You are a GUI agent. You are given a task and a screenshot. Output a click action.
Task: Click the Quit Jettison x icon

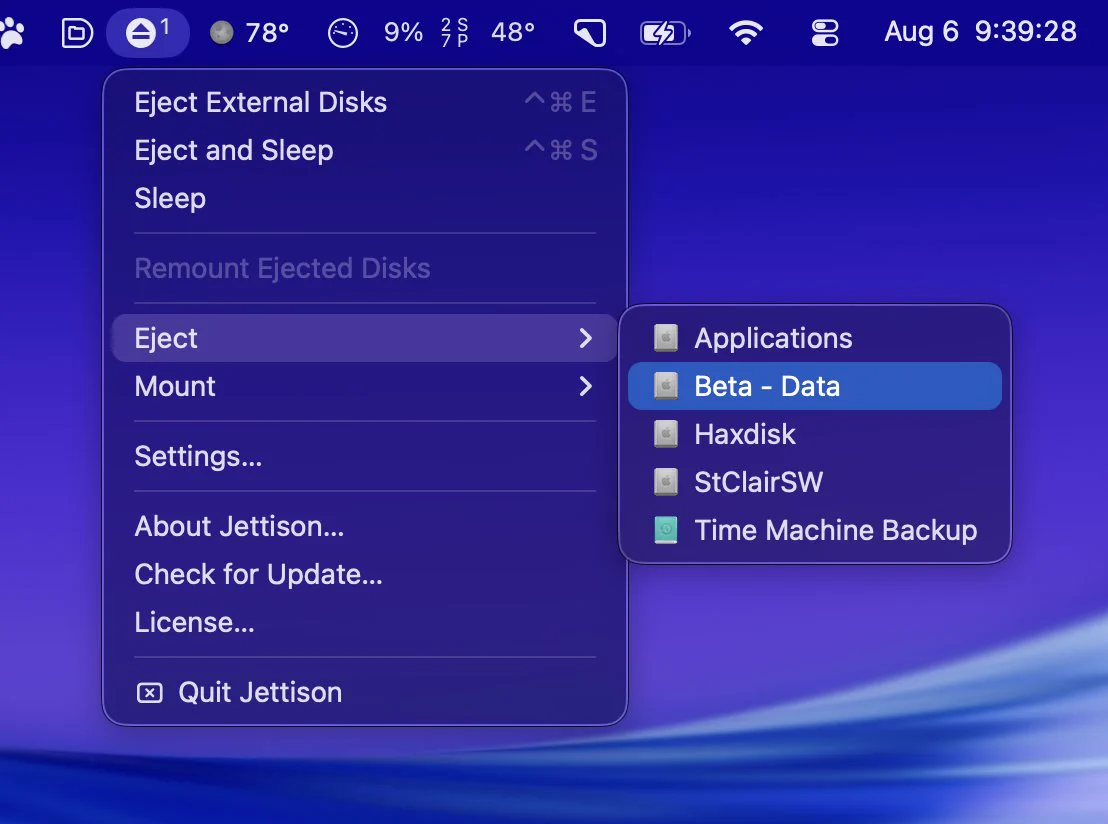pos(149,693)
